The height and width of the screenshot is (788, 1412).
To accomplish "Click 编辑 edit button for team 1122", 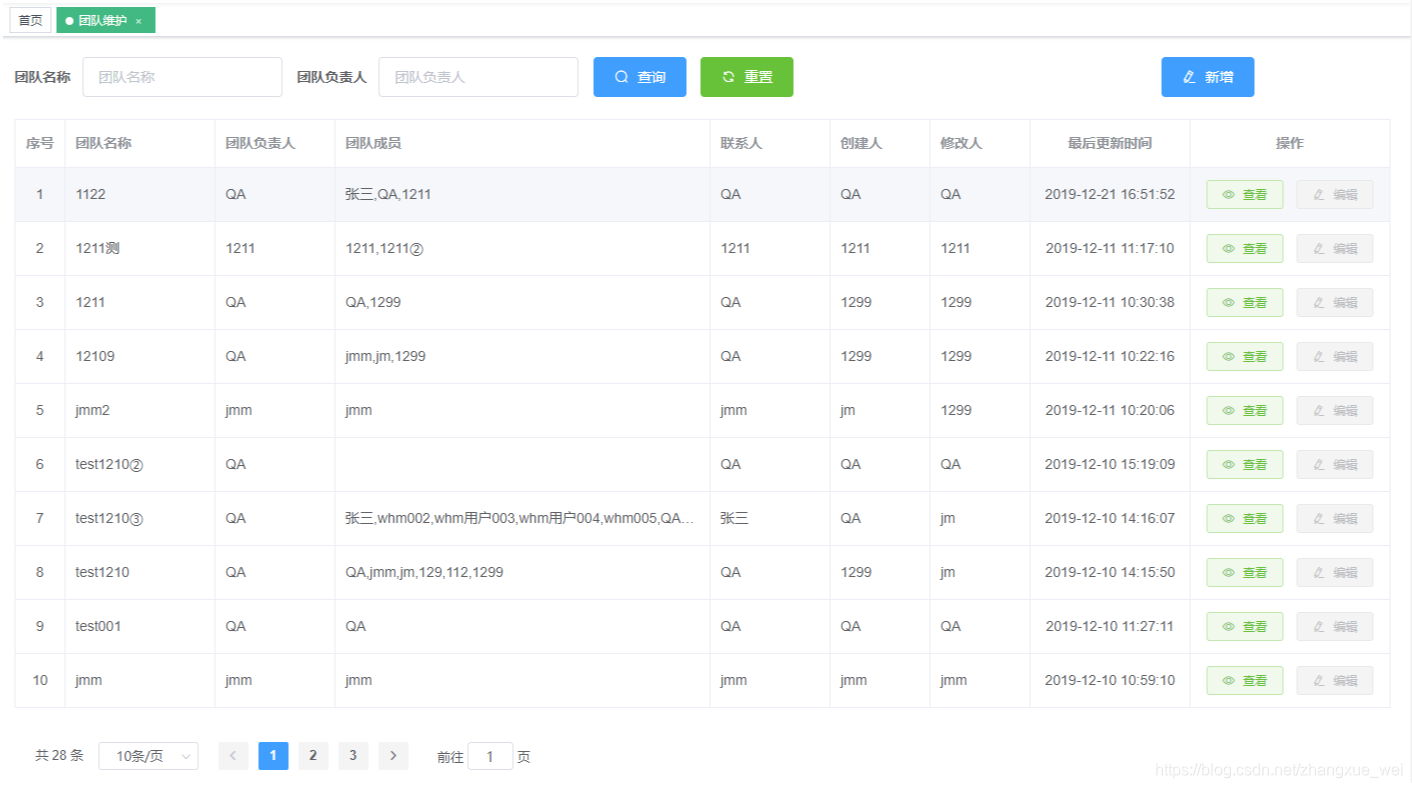I will pyautogui.click(x=1335, y=195).
